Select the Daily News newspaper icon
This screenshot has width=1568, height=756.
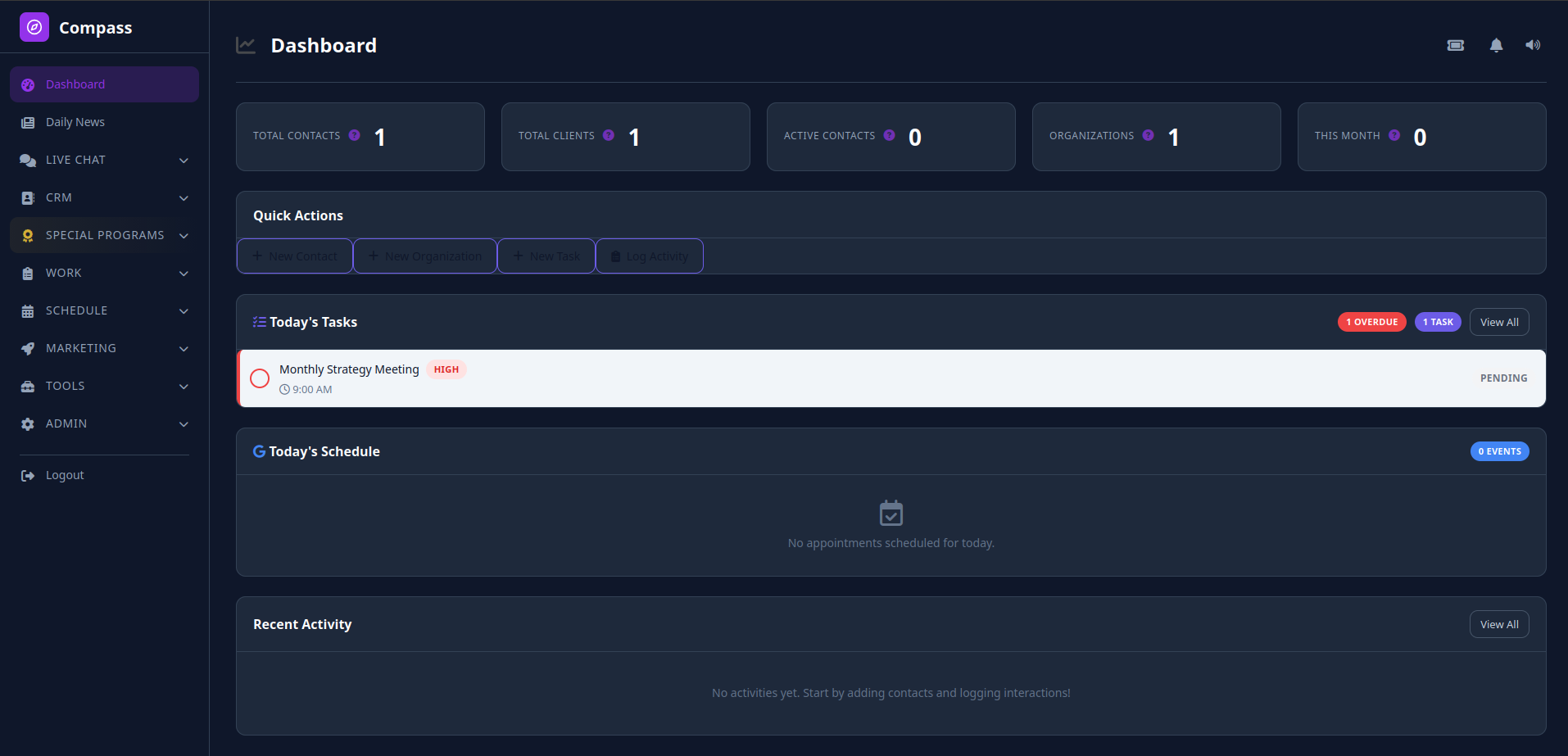click(x=27, y=121)
